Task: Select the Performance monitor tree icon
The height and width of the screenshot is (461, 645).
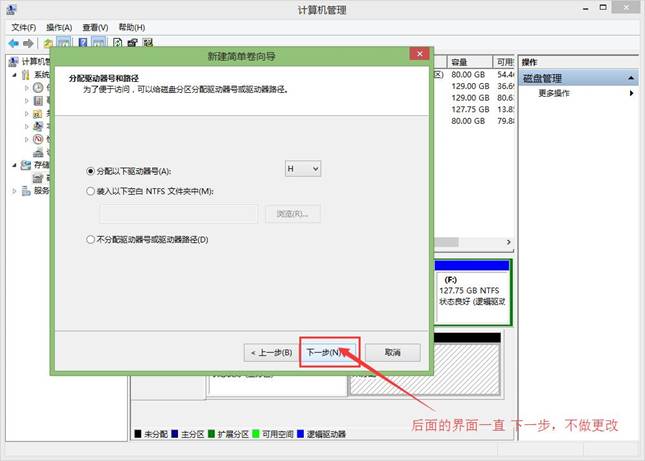Action: click(38, 139)
